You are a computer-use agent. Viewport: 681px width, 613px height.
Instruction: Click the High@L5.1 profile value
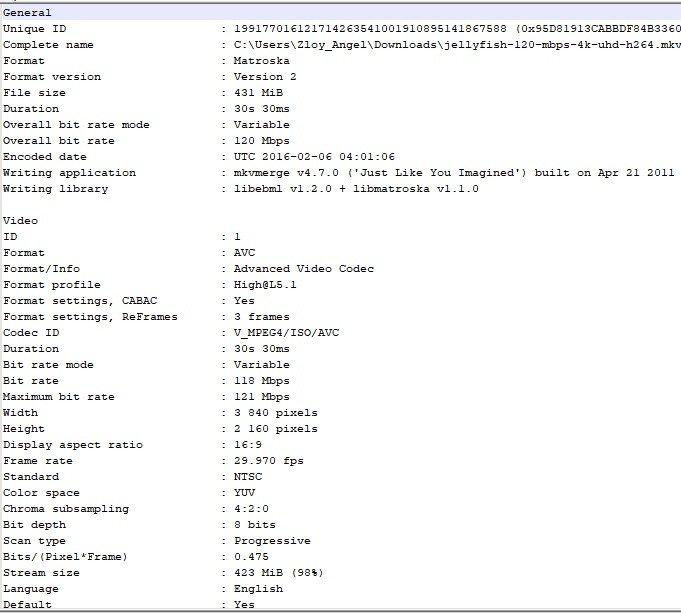click(x=265, y=285)
